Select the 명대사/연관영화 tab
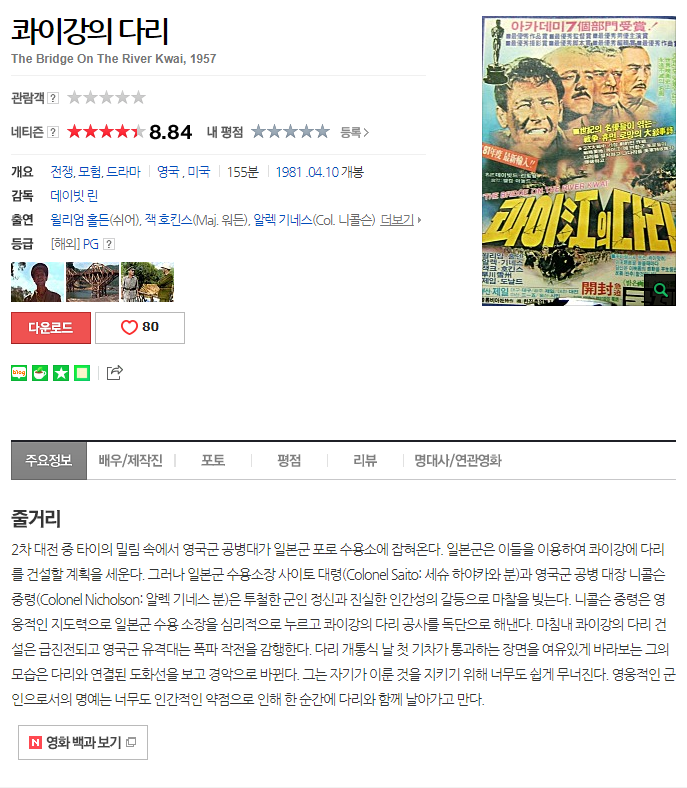Viewport: 687px width, 788px height. tap(458, 460)
